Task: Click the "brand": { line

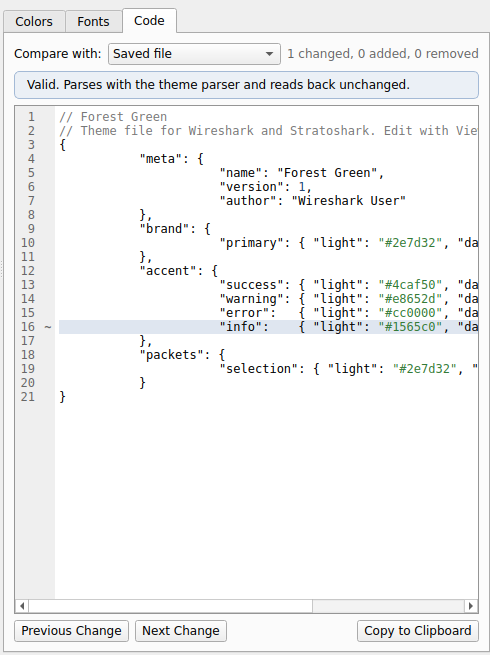Action: 175,228
